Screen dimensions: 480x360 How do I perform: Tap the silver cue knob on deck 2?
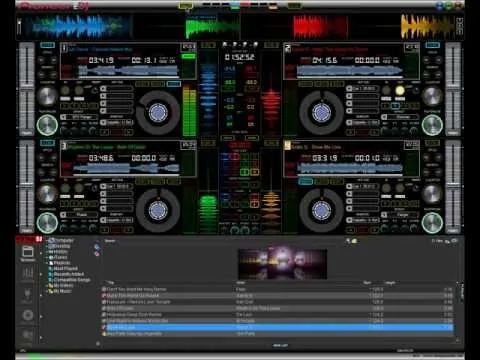pyautogui.click(x=432, y=97)
